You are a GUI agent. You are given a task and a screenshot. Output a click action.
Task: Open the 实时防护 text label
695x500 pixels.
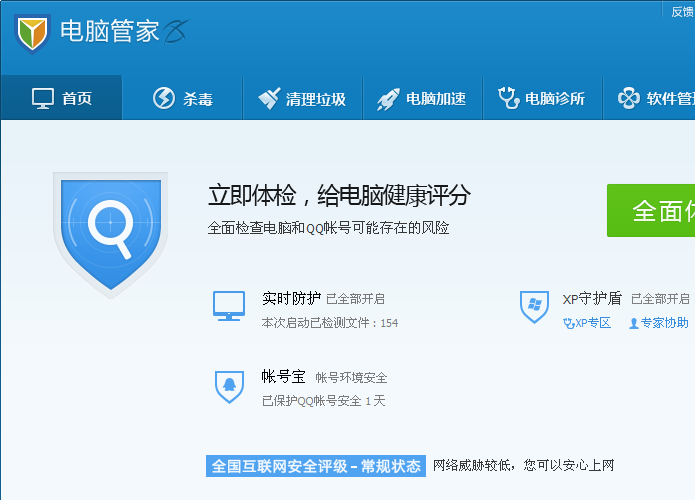[x=291, y=298]
